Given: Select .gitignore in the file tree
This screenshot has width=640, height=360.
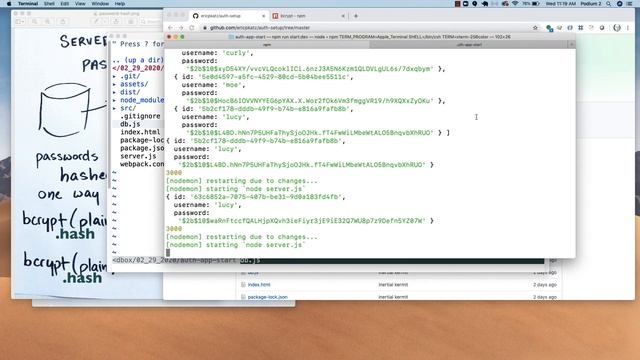Looking at the screenshot, I should (x=140, y=116).
